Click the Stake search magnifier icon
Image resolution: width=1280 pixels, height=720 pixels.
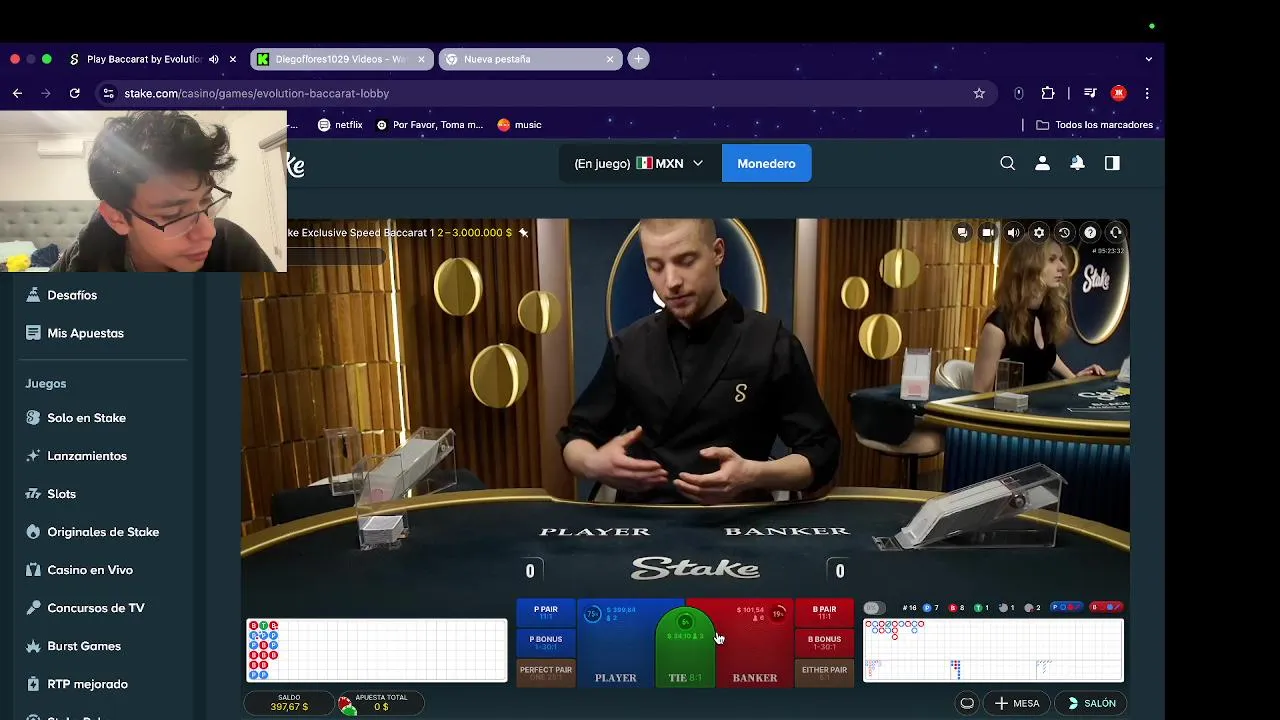(1008, 163)
